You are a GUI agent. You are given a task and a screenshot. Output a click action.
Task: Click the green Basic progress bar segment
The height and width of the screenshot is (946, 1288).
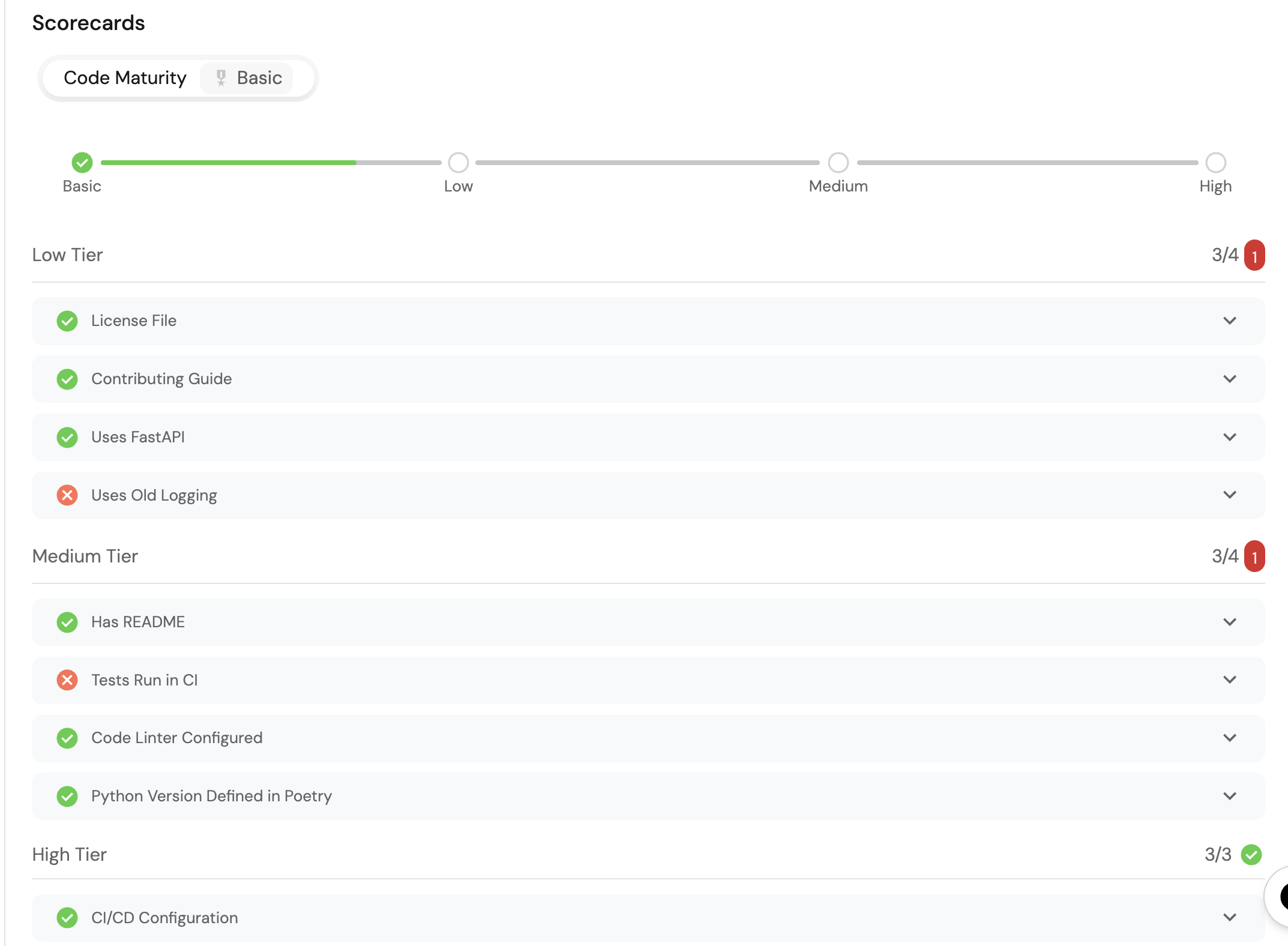(228, 163)
